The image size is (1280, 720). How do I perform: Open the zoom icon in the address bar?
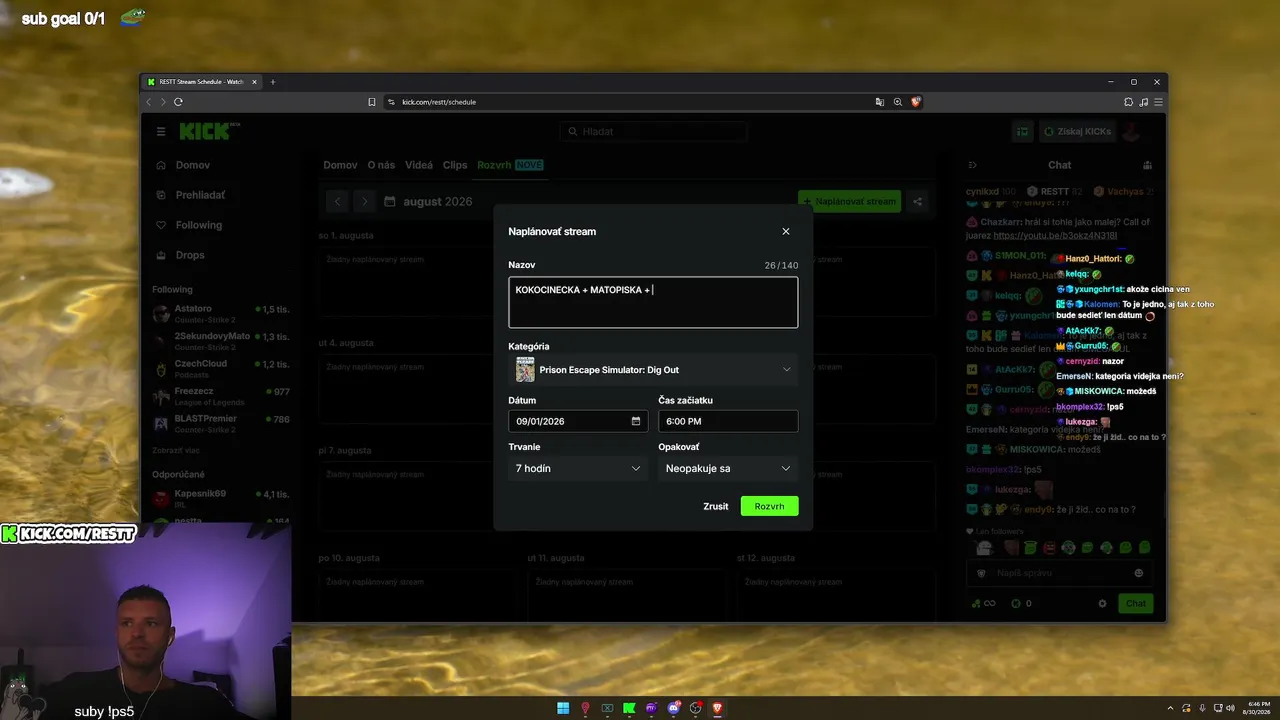898,102
